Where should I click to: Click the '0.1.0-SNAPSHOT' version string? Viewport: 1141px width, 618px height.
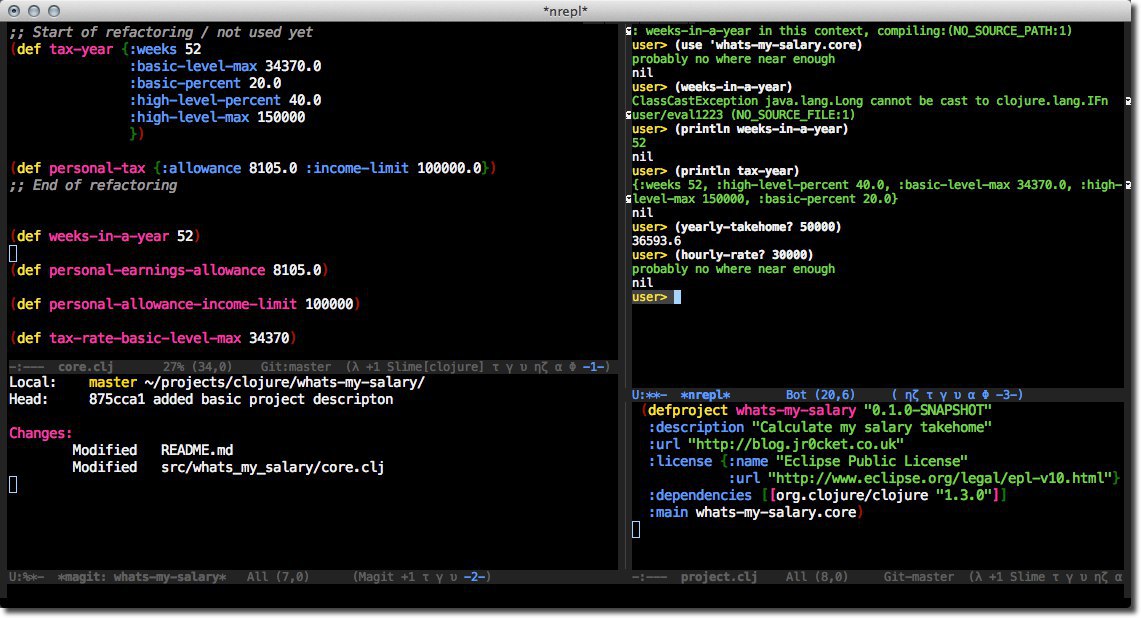(929, 411)
